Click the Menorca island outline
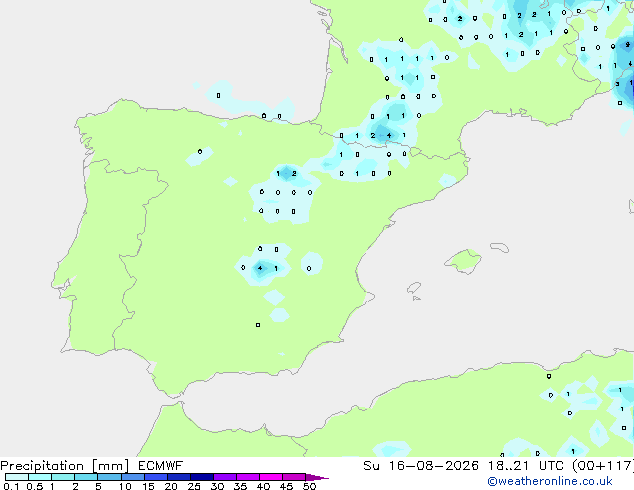This screenshot has height=490, width=634. click(500, 247)
